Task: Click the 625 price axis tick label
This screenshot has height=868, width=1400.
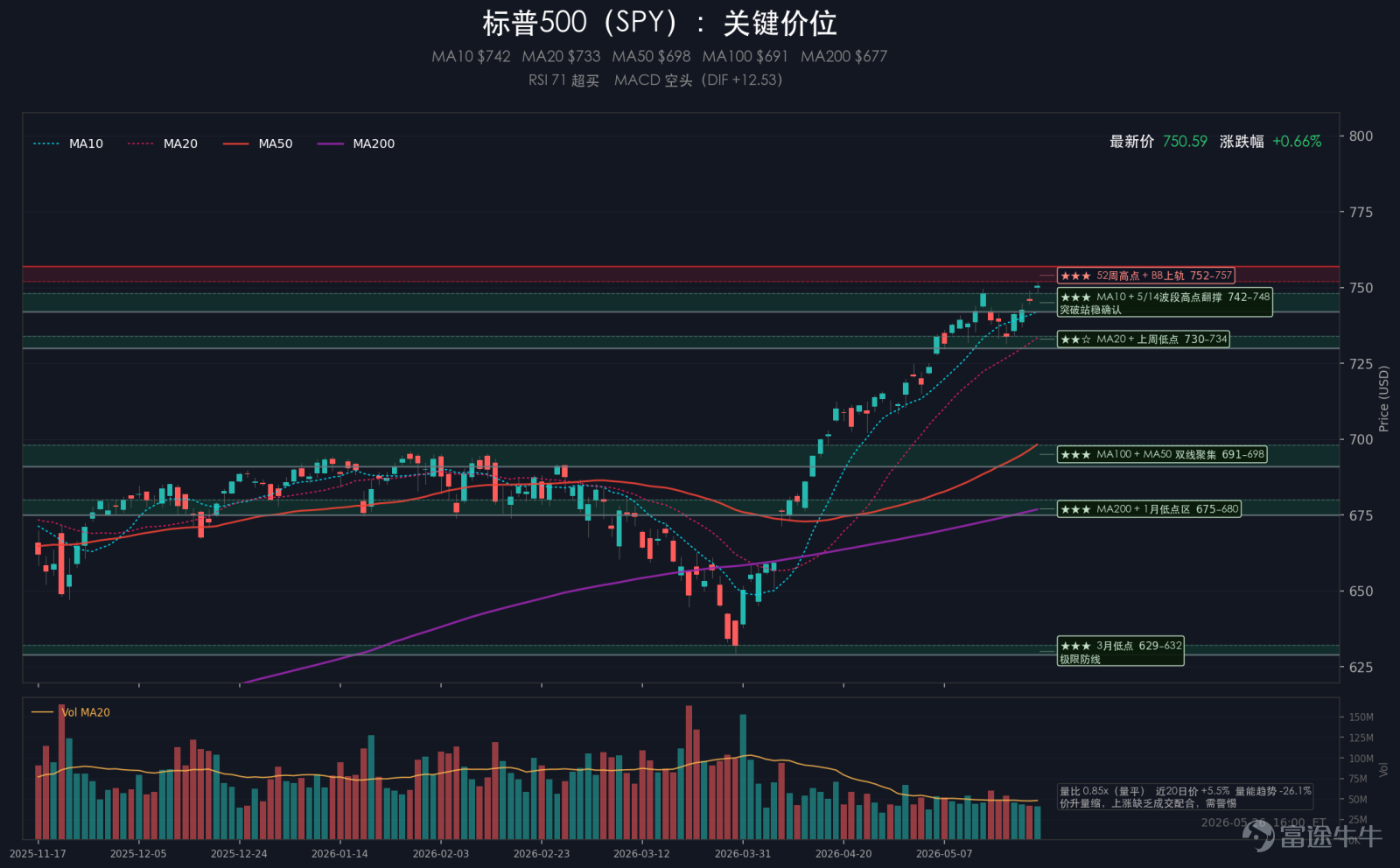Action: 1361,668
